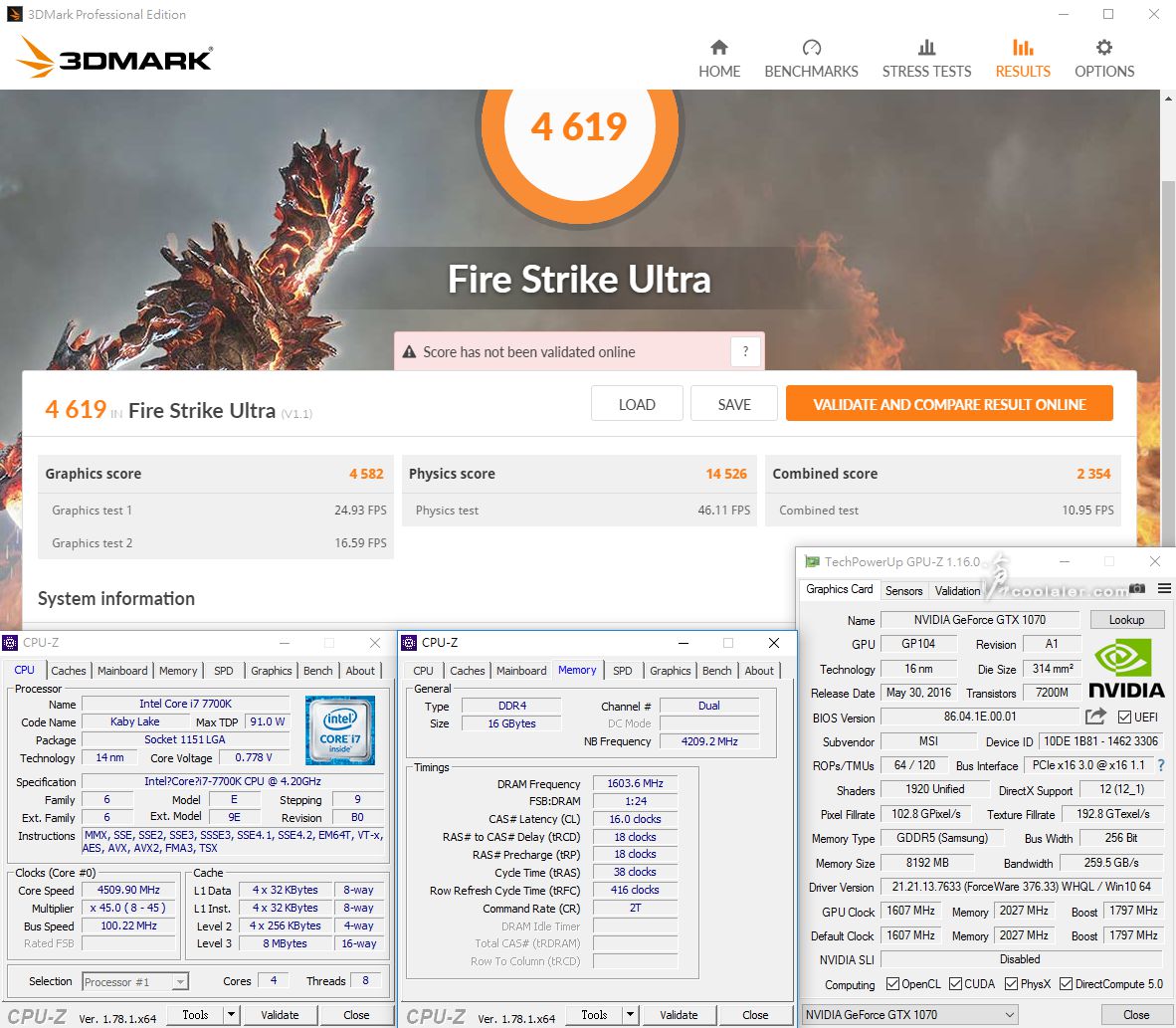Expand Tools dropdown arrow in Memory CPU-Z

tap(630, 1014)
